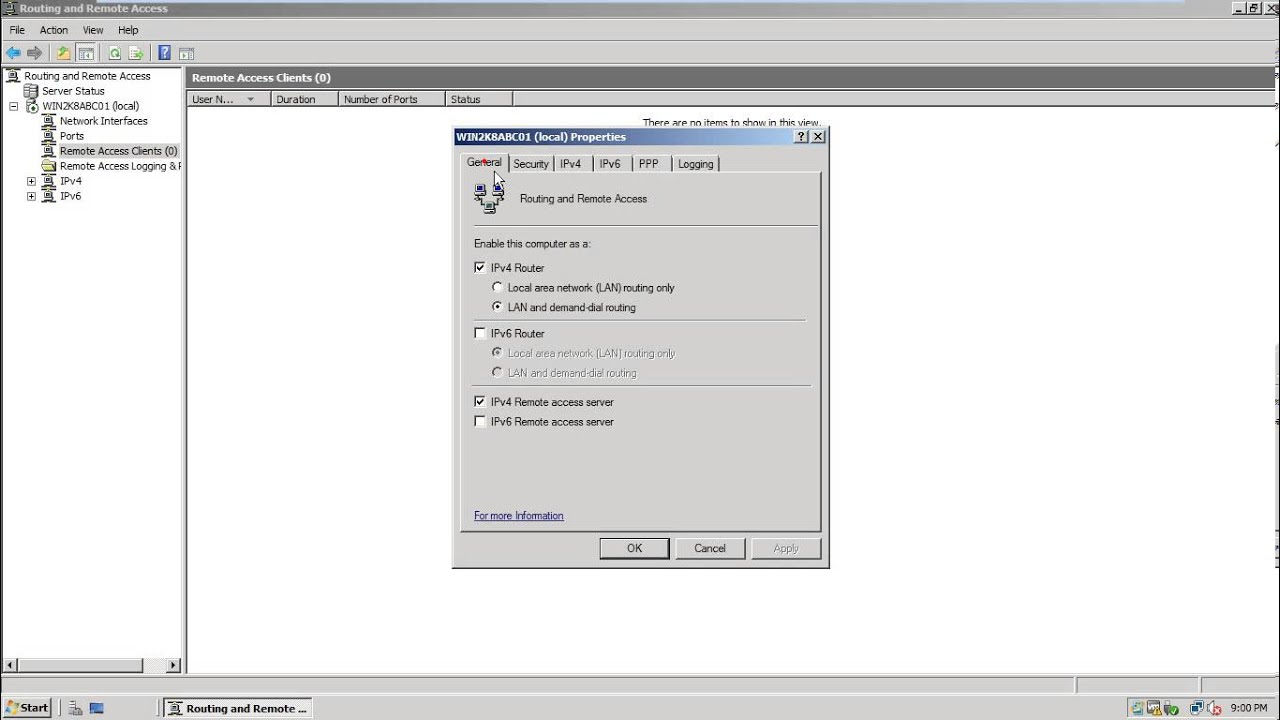Select the Ports node
The image size is (1280, 720).
(x=72, y=136)
